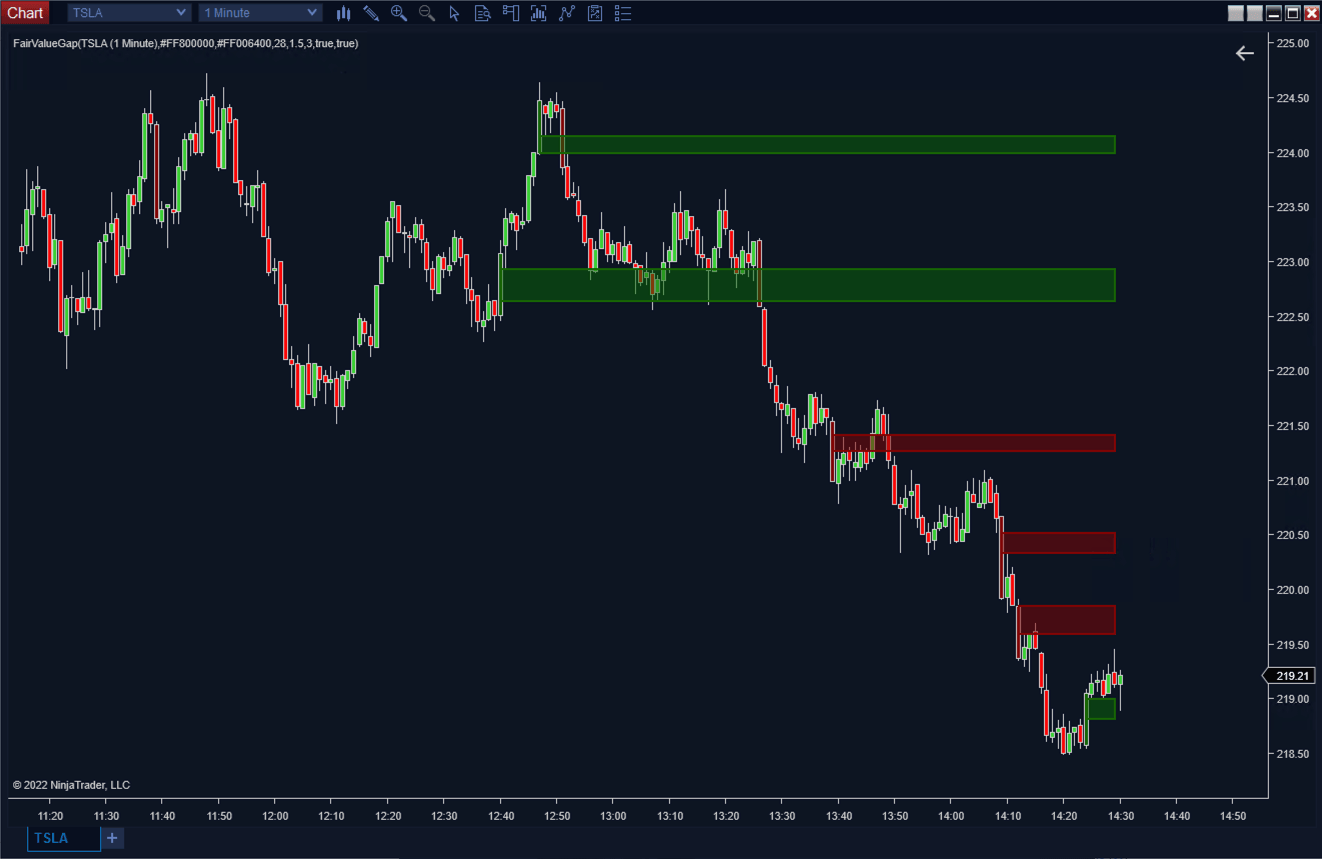Open the TSLA instrument dropdown
This screenshot has width=1322, height=859.
129,13
